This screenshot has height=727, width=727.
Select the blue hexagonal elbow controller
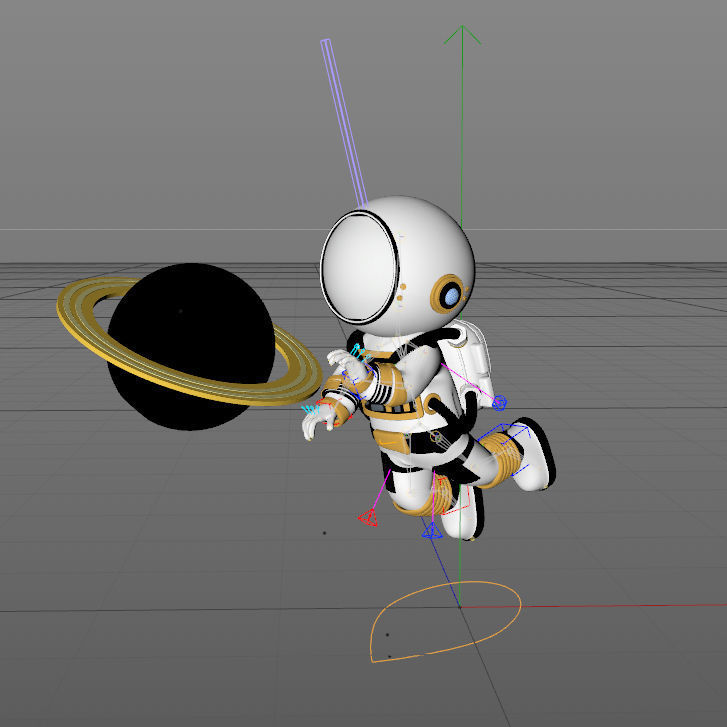click(499, 403)
